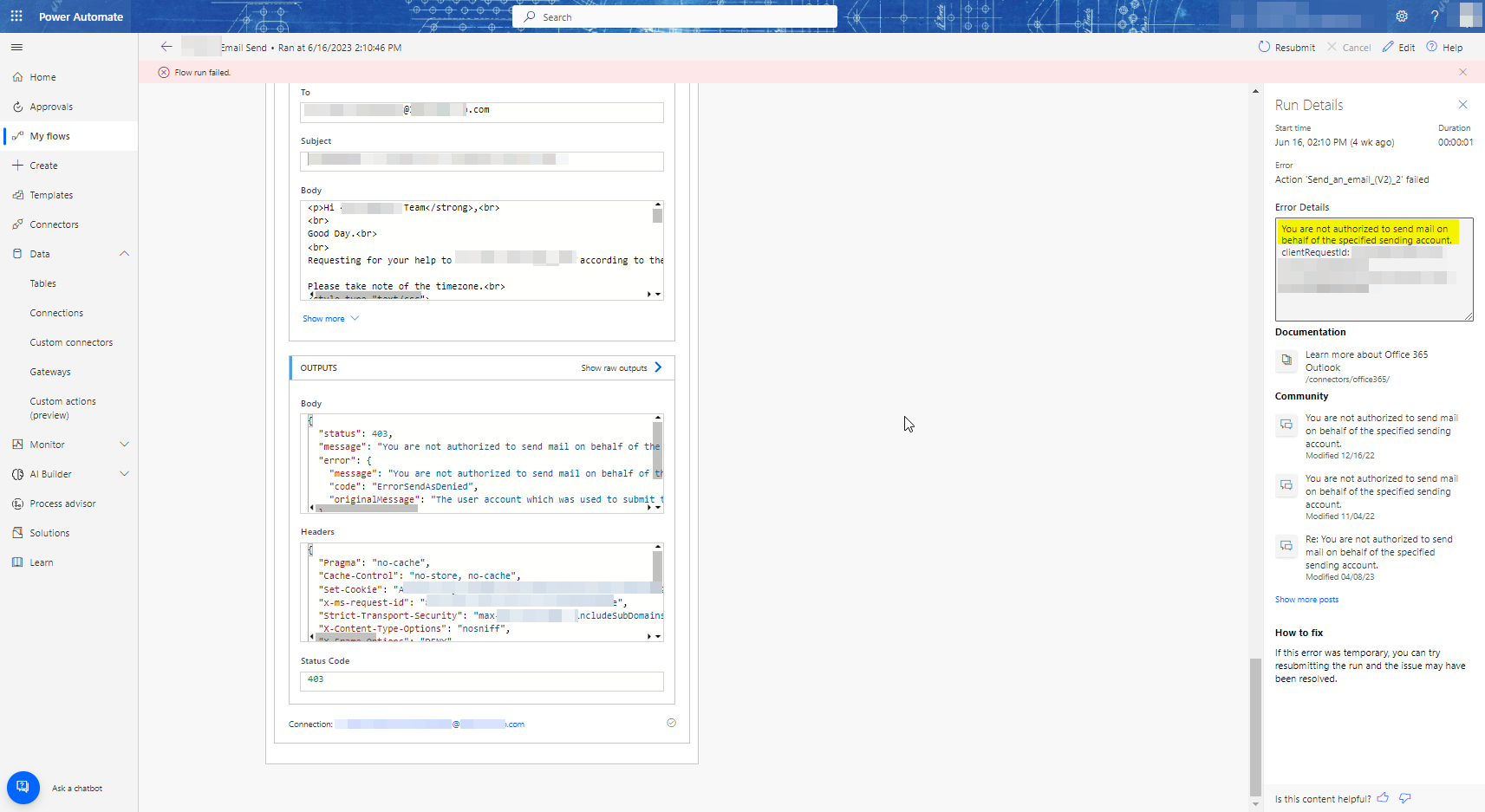Collapse the Data section in sidebar
Viewport: 1485px width, 812px height.
125,253
